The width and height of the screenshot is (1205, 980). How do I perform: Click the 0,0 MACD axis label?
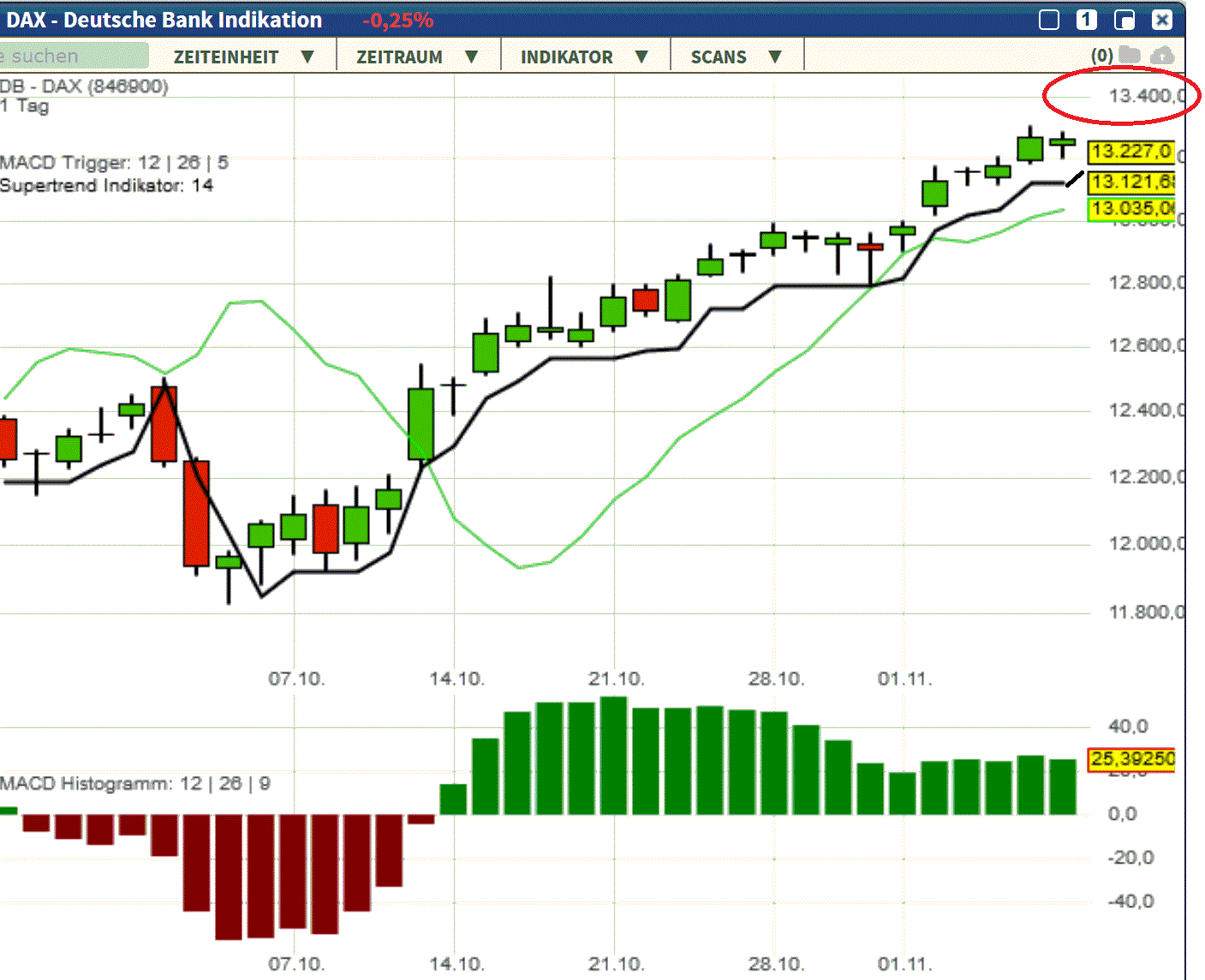1123,814
